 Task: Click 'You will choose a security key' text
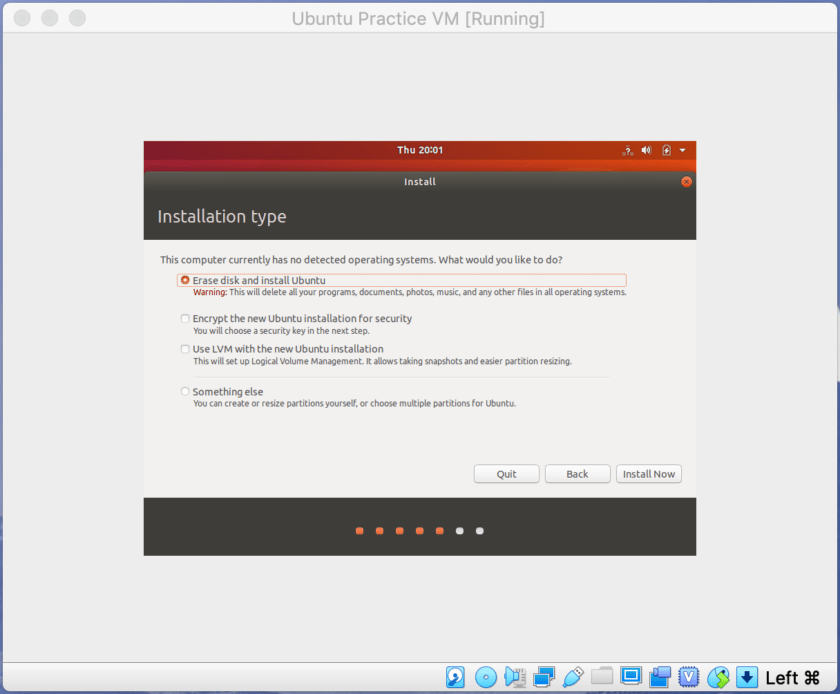(x=281, y=331)
